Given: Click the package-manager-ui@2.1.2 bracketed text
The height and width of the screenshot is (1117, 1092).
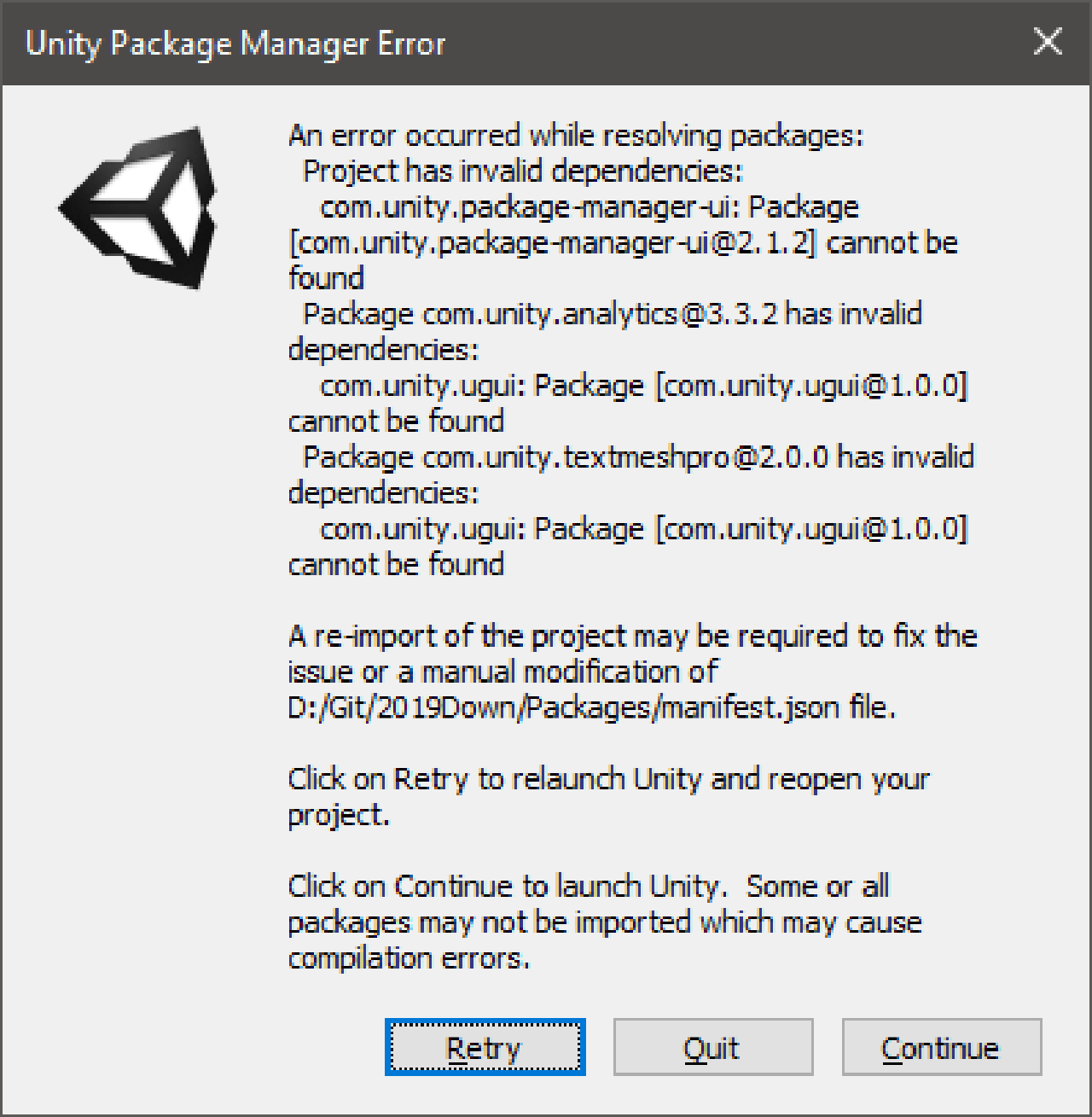Looking at the screenshot, I should click(554, 243).
